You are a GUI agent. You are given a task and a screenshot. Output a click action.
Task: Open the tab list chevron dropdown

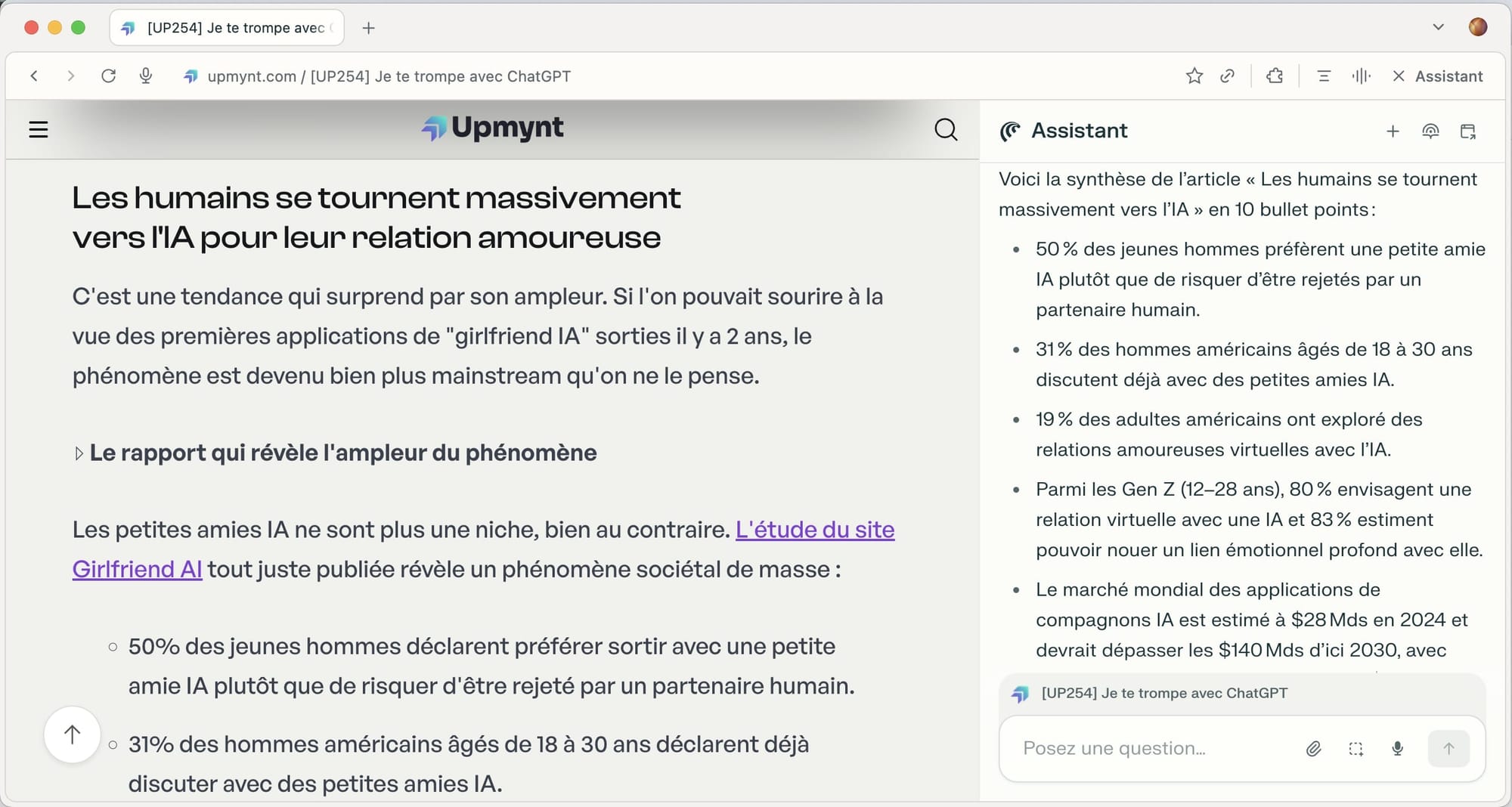coord(1438,27)
